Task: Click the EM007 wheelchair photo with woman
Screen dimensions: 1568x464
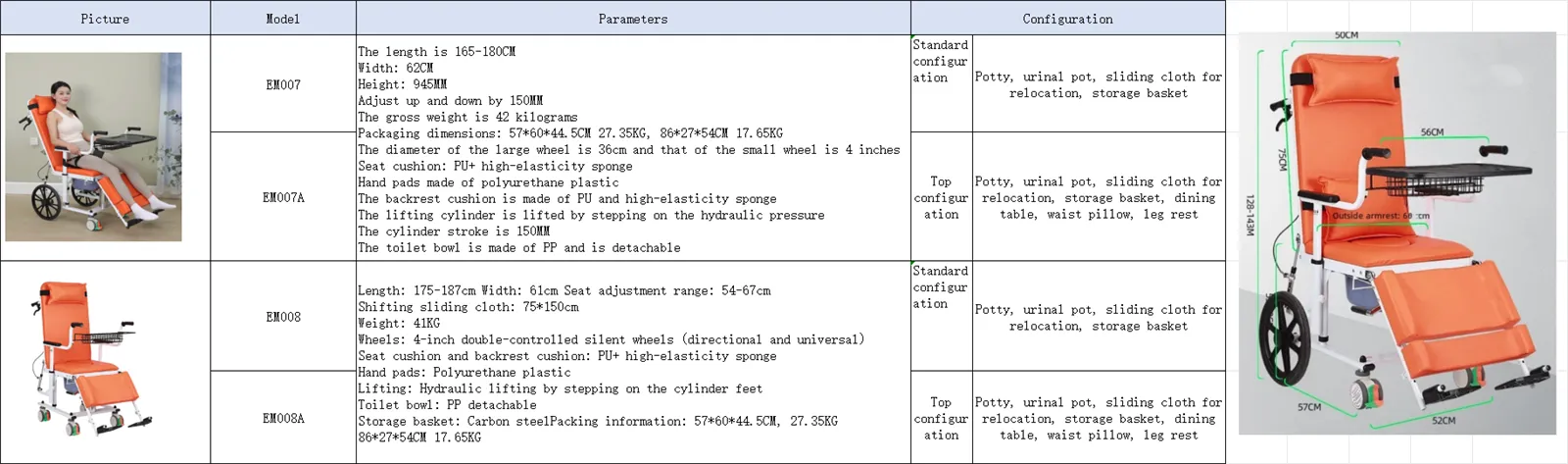Action: coord(93,147)
